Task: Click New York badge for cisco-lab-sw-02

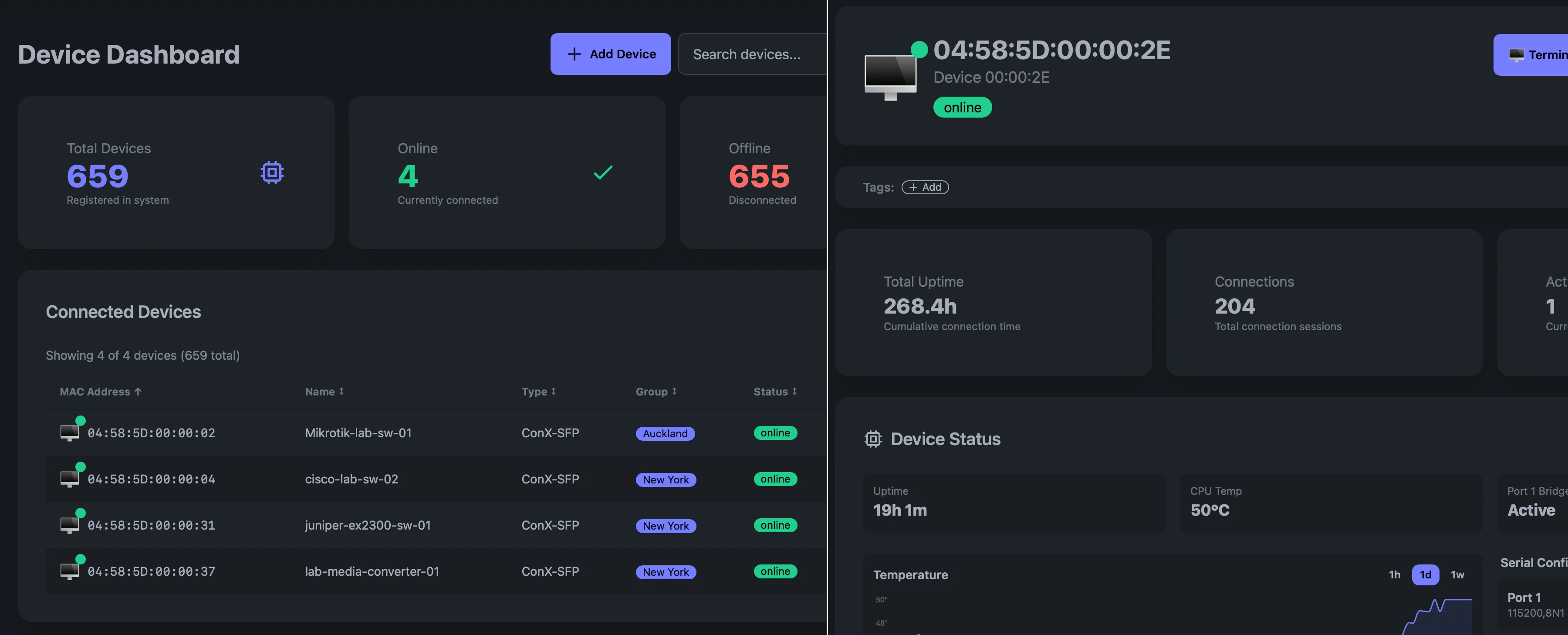Action: coord(666,480)
